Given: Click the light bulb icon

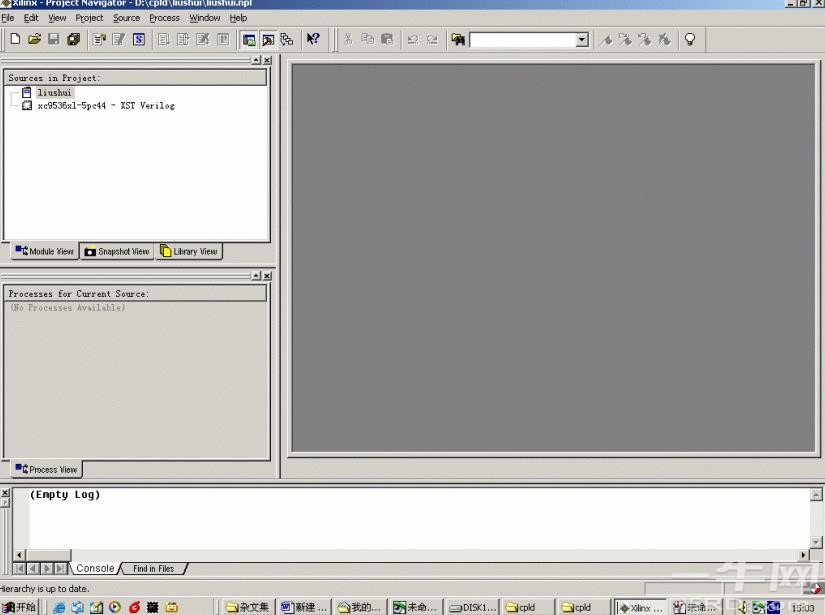Looking at the screenshot, I should click(x=689, y=39).
